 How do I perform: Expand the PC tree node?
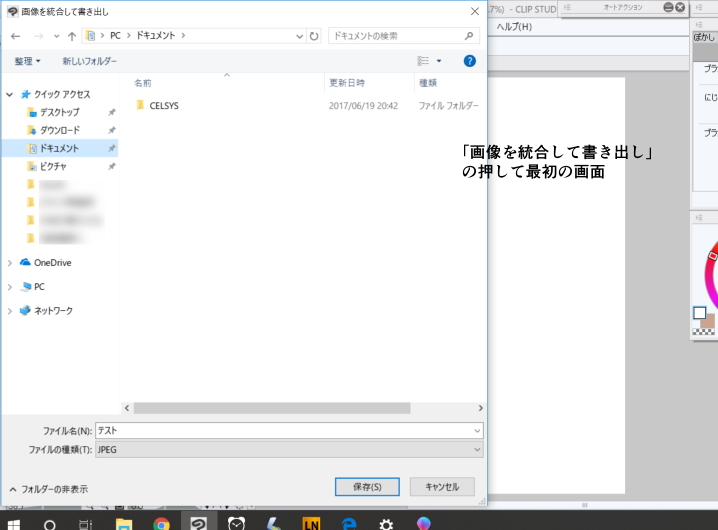[10, 287]
